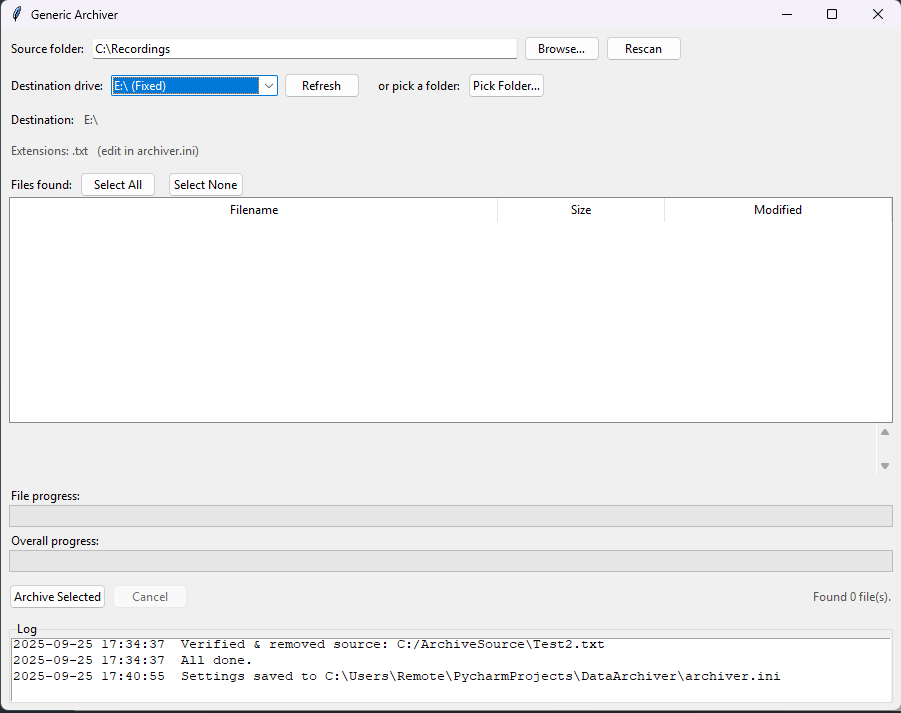
Task: Click the file list scroll down arrow
Action: pyautogui.click(x=884, y=466)
